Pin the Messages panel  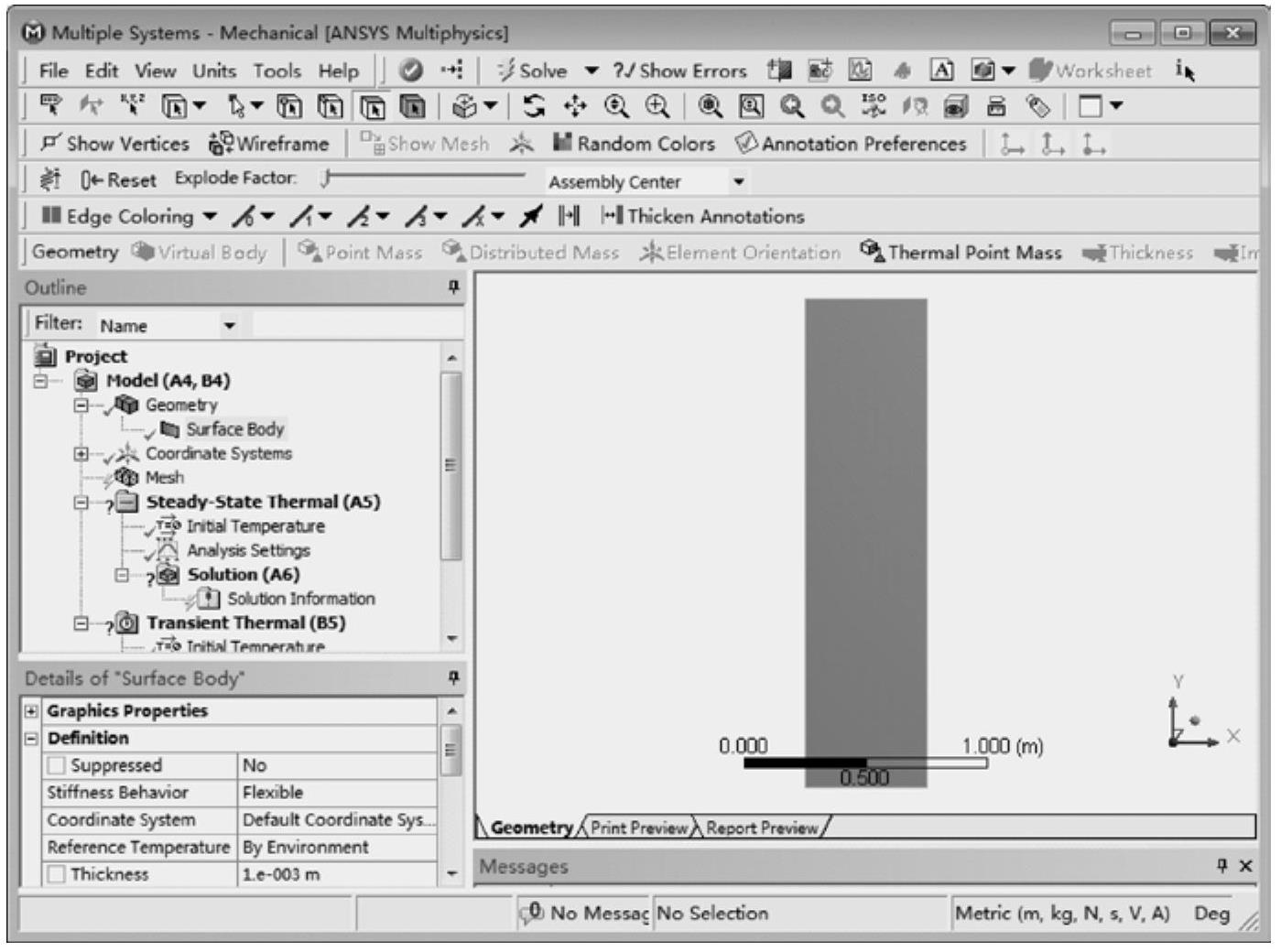click(1221, 866)
